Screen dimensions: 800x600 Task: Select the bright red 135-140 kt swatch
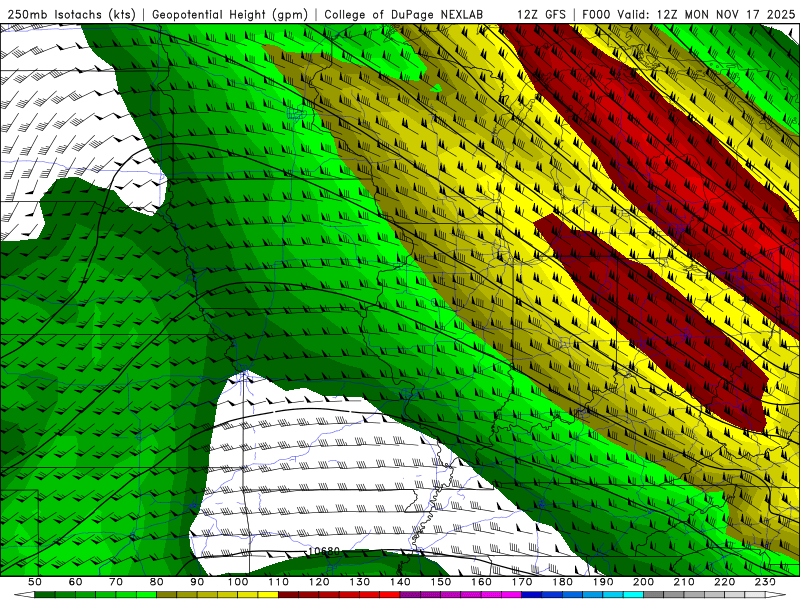click(x=390, y=594)
